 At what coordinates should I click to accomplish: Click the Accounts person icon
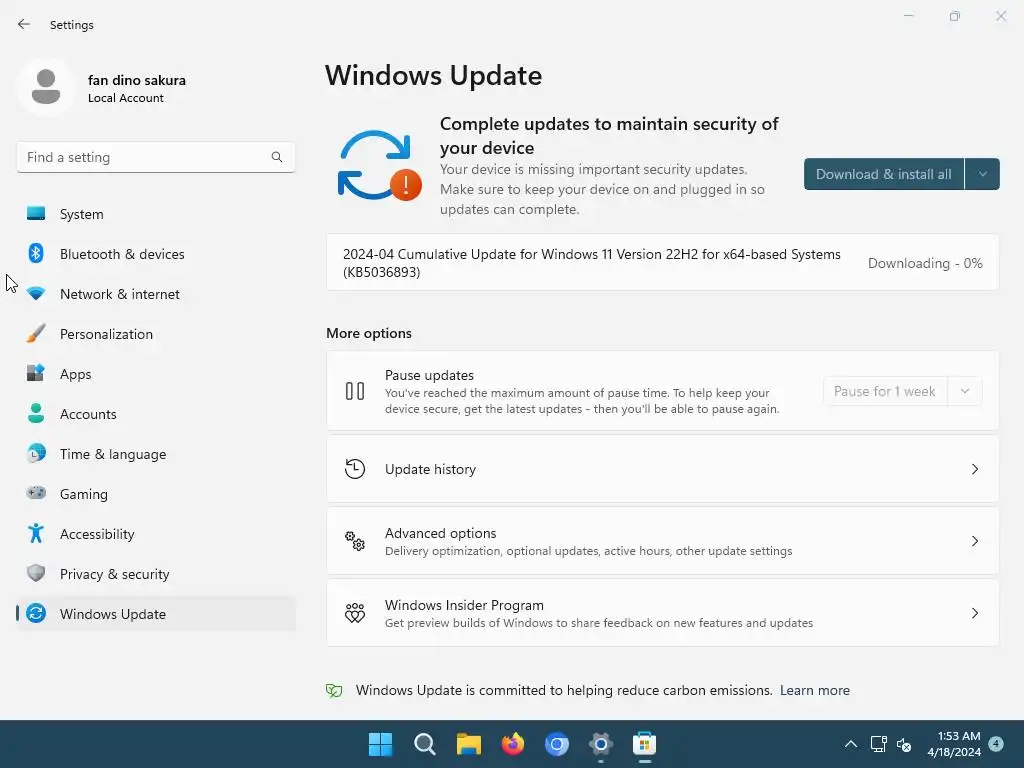(x=36, y=413)
